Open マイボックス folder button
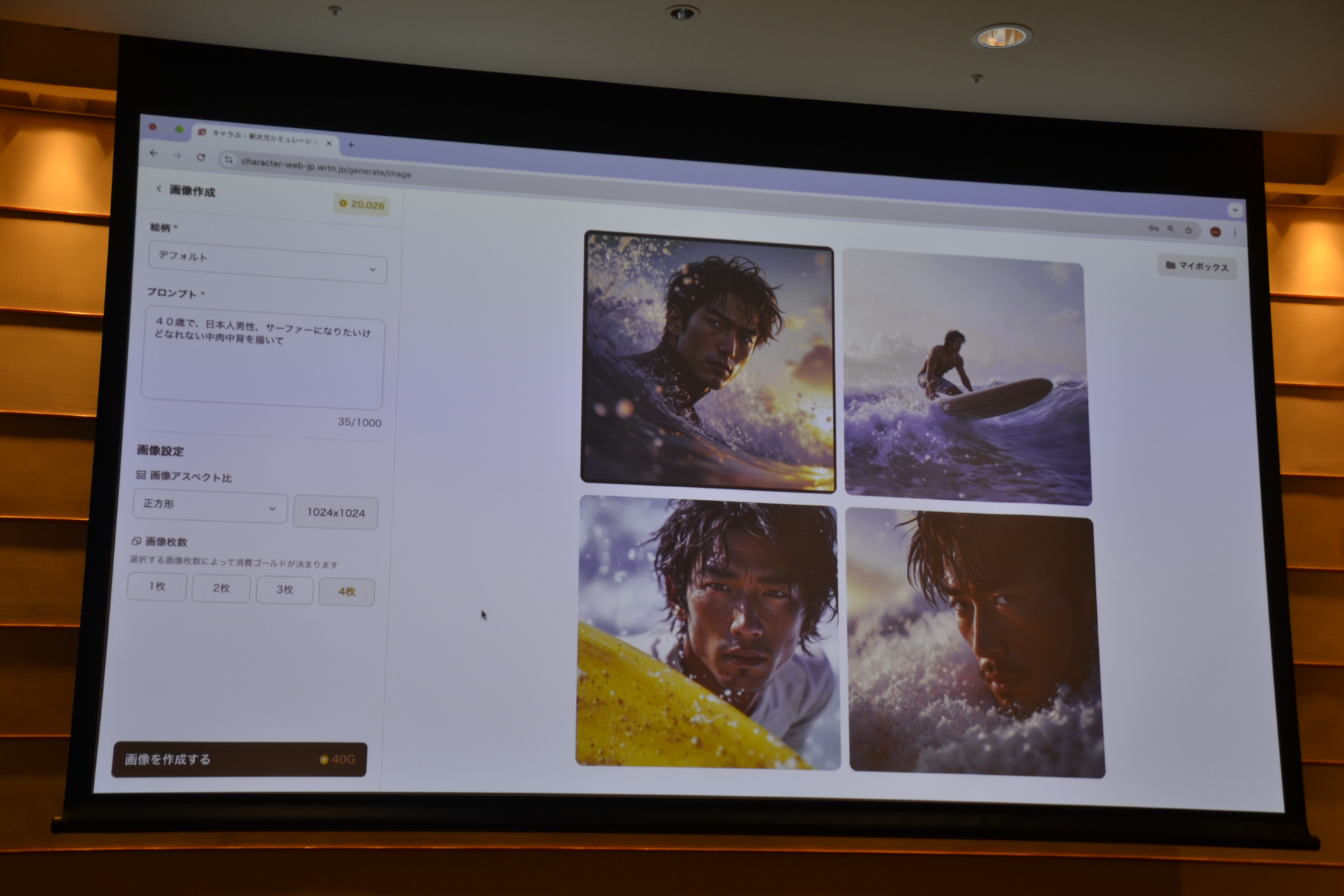 1196,266
